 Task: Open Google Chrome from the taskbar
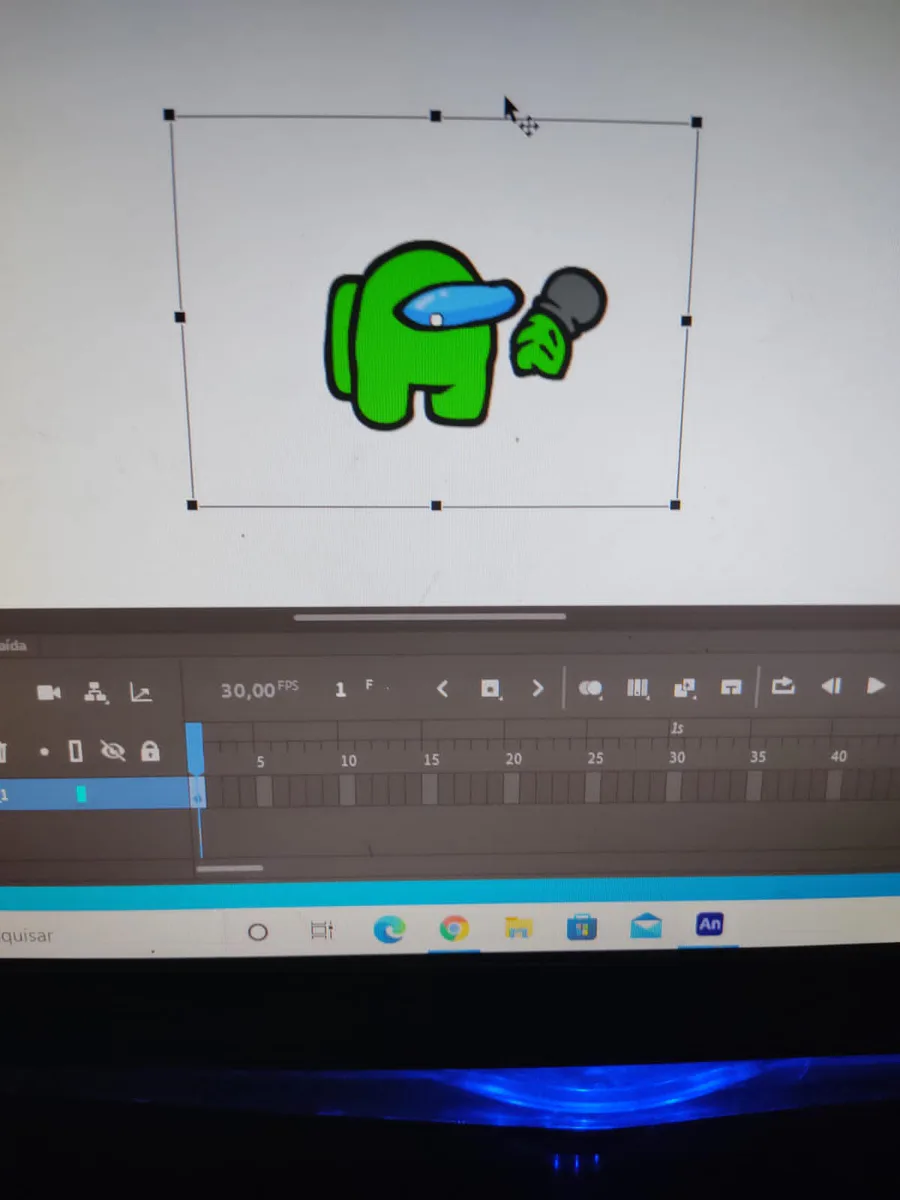[x=454, y=929]
